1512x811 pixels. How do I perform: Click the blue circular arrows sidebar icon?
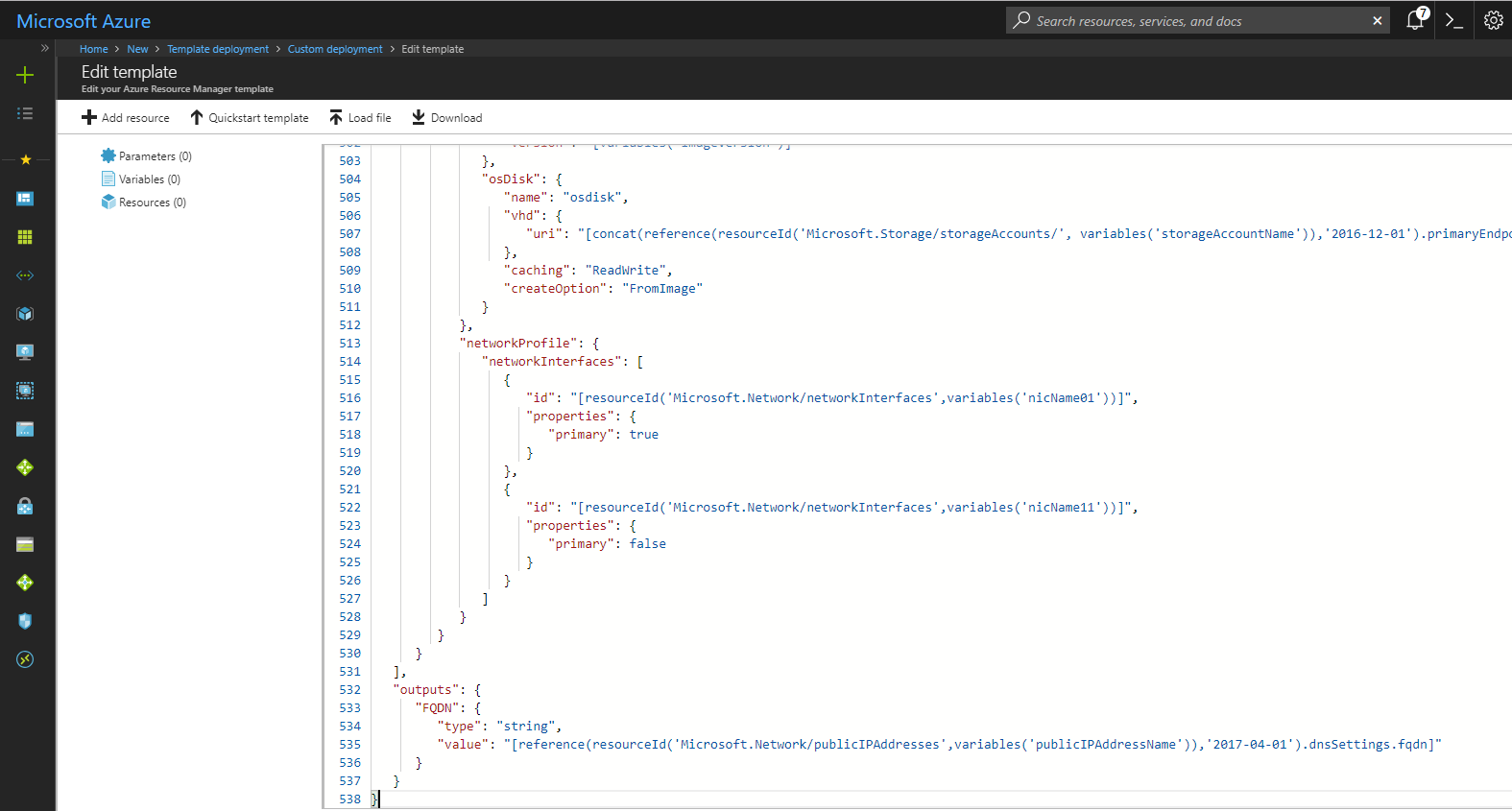pos(25,659)
